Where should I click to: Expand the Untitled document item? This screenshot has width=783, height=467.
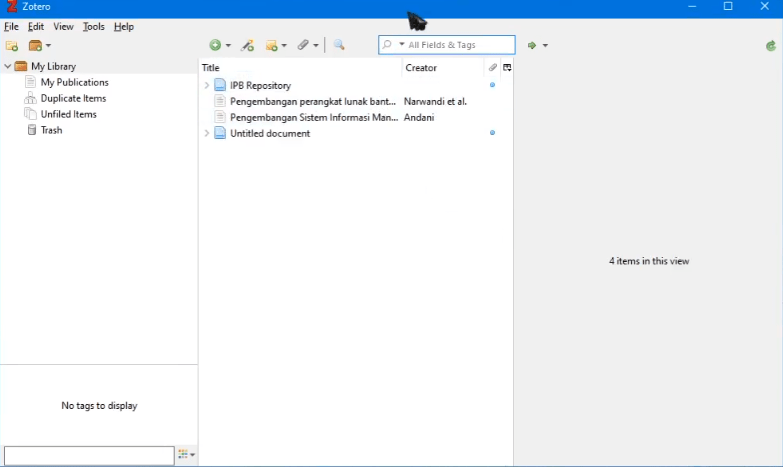(x=207, y=134)
